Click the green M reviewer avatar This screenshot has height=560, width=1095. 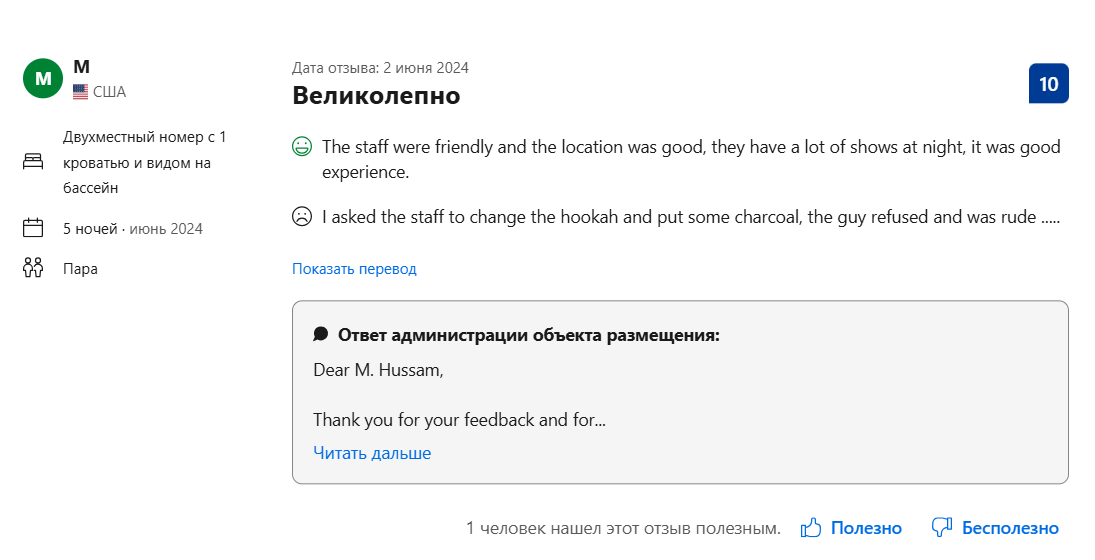coord(43,78)
